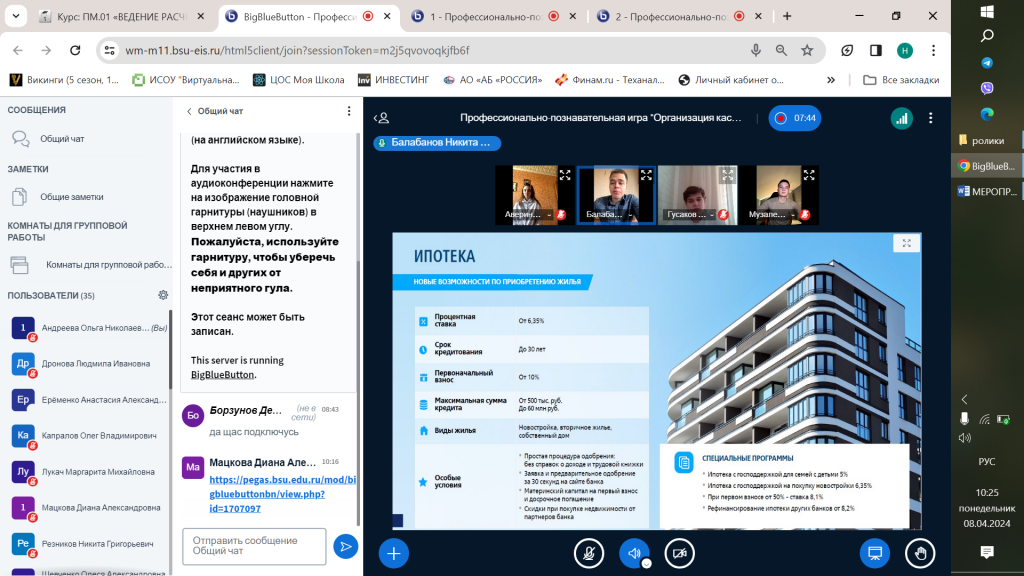Open Общий чат in the messages section
This screenshot has height=576, width=1024.
tap(86, 138)
